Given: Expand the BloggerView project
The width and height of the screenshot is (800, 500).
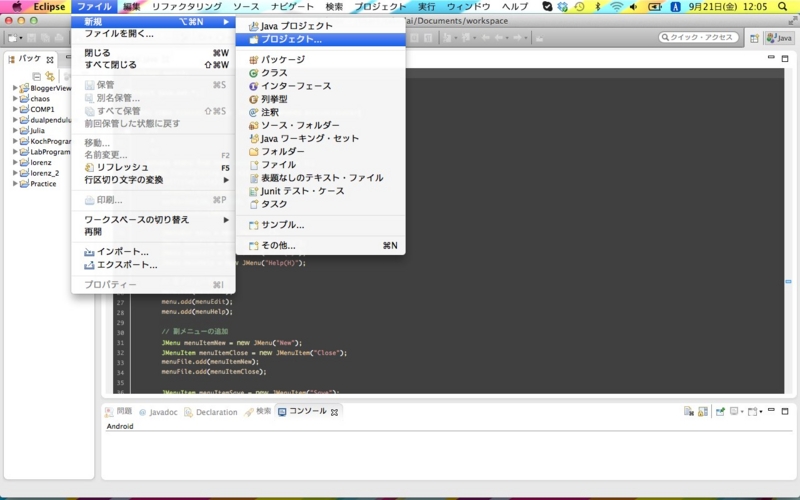Looking at the screenshot, I should coord(15,88).
